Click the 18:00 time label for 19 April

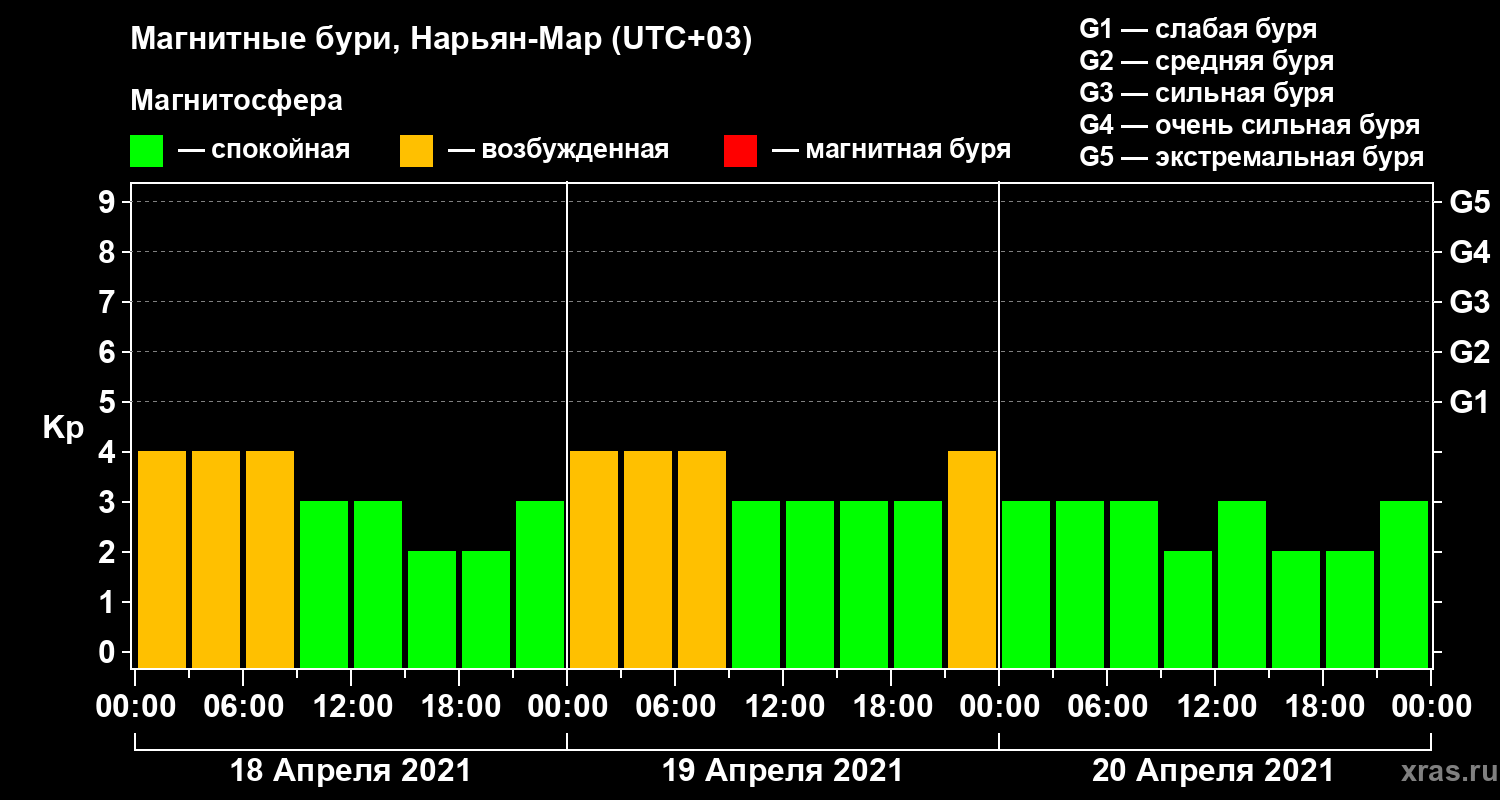coord(891,707)
